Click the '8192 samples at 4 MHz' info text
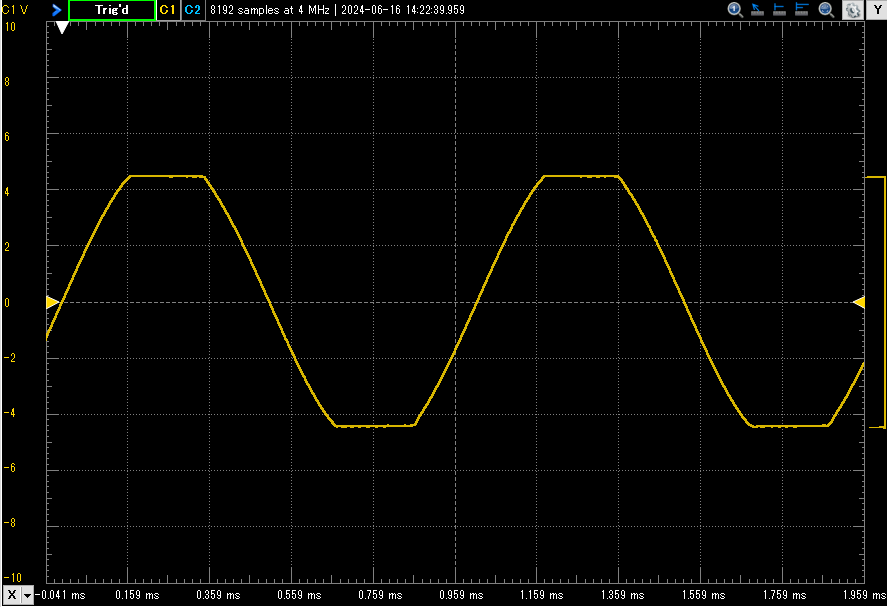The image size is (887, 607). tap(270, 10)
